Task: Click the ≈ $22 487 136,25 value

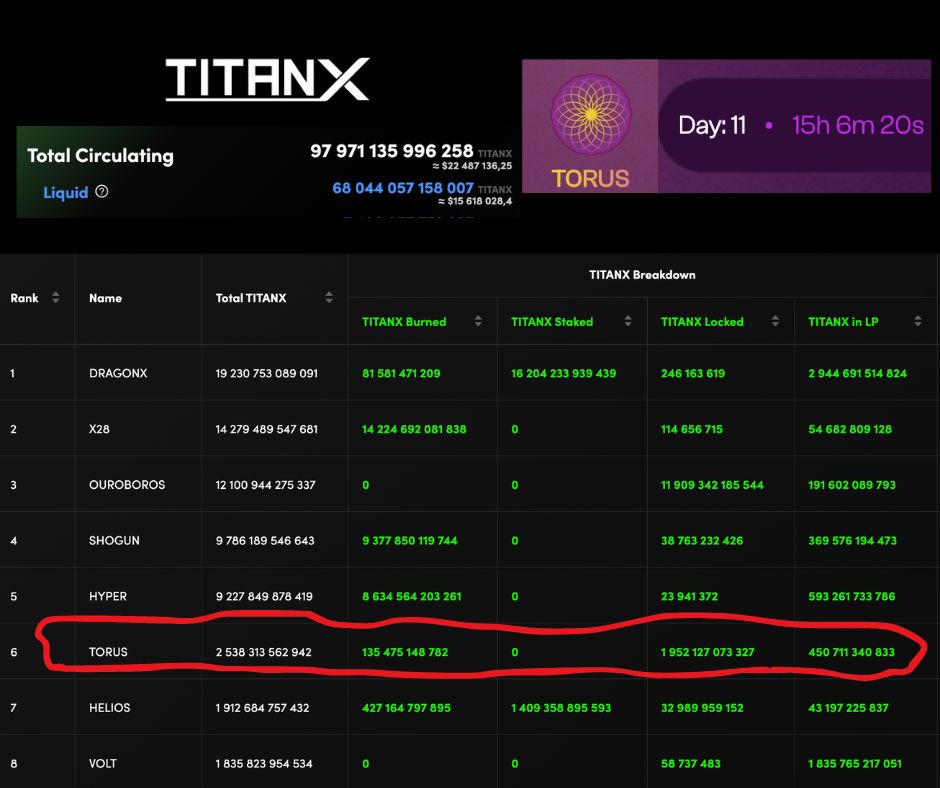Action: (x=472, y=166)
